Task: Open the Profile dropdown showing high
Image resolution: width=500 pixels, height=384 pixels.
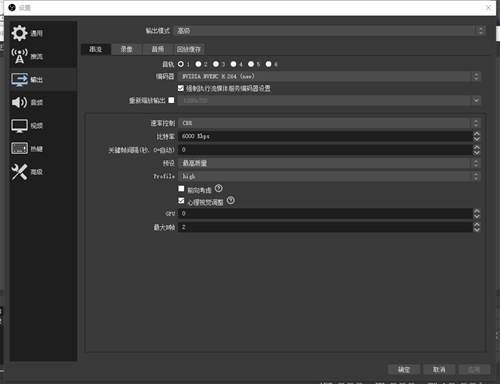Action: [x=329, y=176]
